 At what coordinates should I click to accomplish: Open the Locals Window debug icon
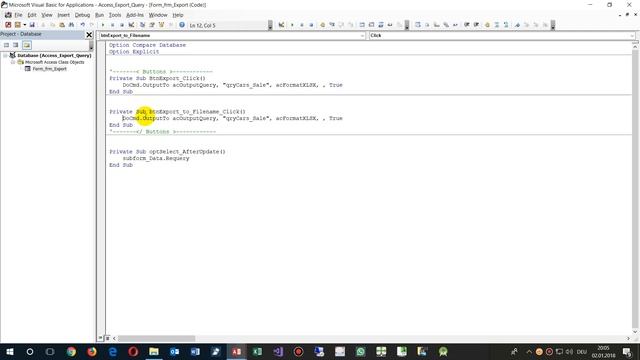(362, 25)
